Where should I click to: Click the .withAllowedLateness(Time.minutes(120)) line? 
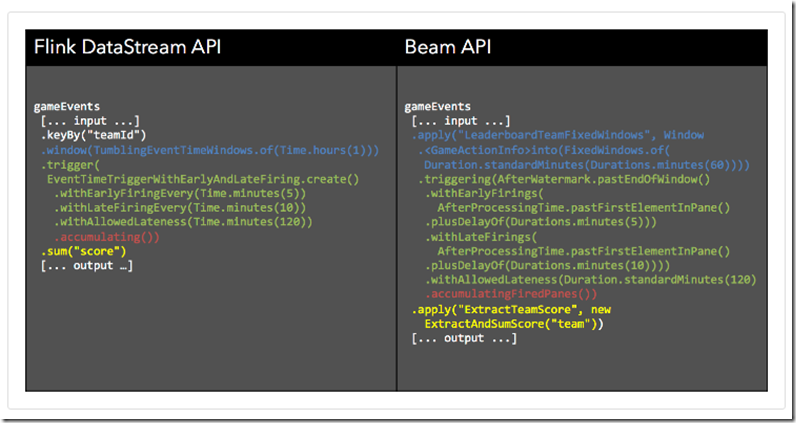coord(183,222)
